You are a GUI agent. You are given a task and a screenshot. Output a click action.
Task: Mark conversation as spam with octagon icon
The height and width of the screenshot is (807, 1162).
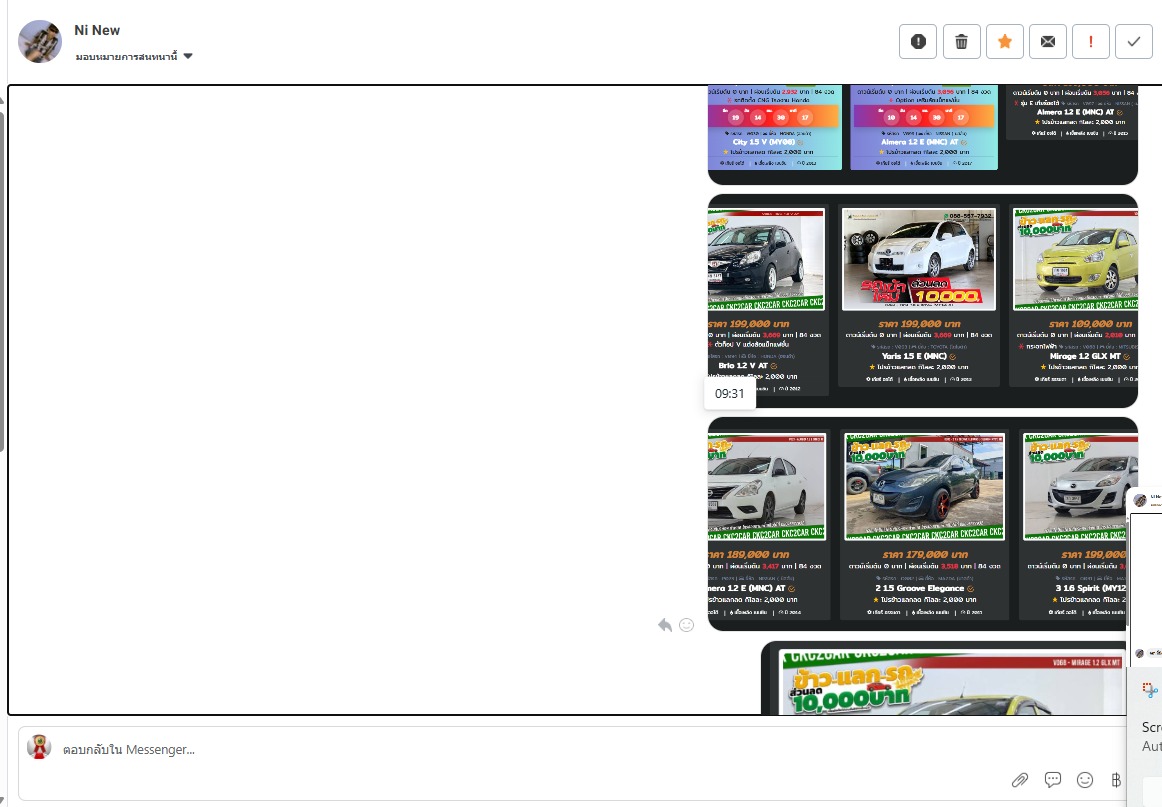(x=918, y=41)
